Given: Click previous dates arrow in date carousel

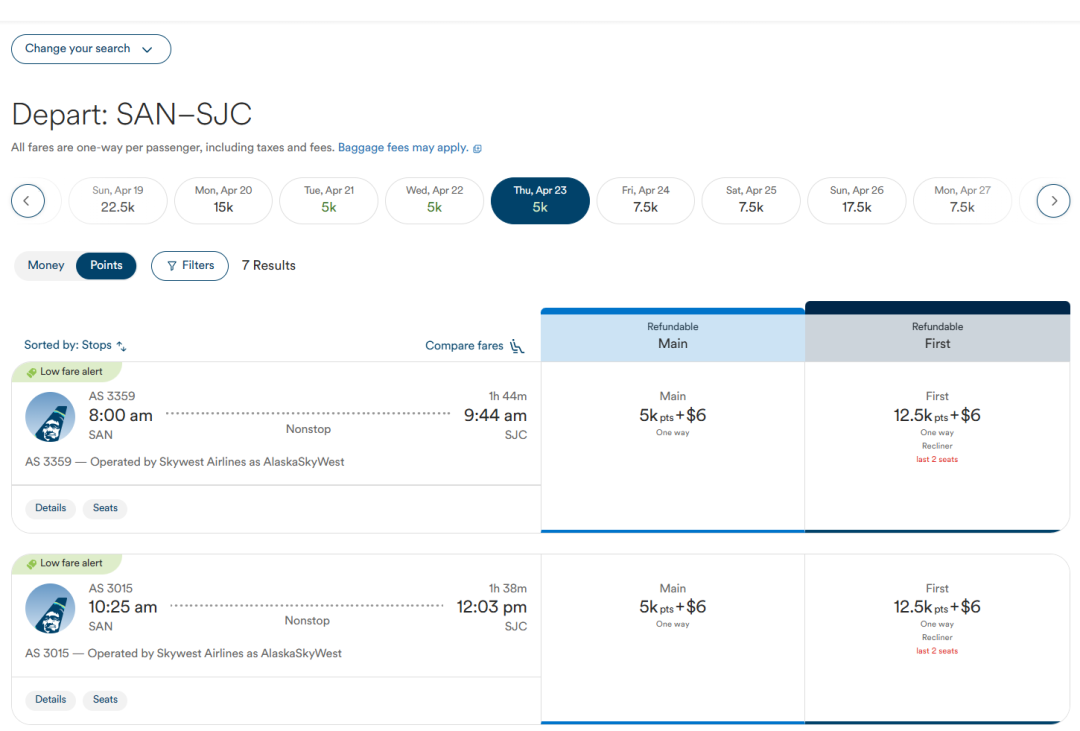Looking at the screenshot, I should (28, 201).
